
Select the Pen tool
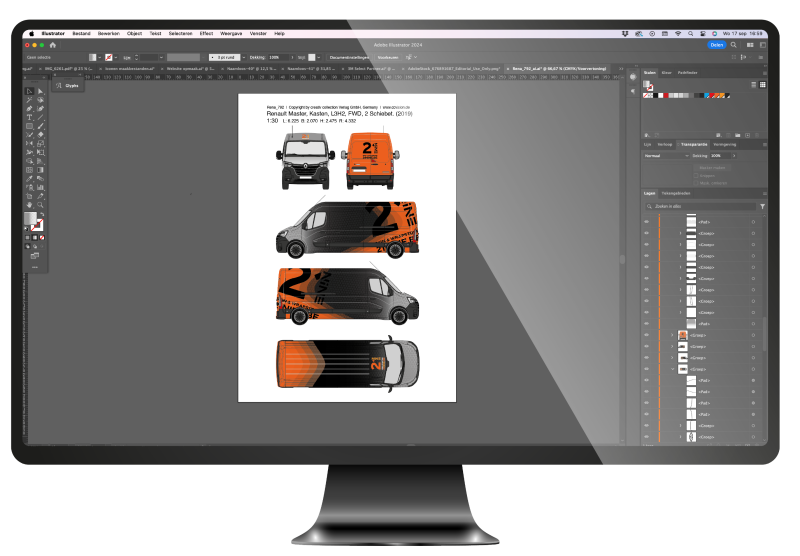[29, 109]
